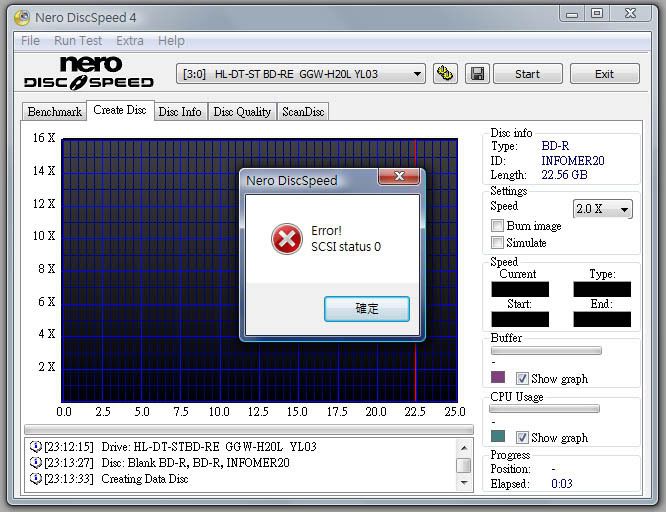Click the '22.56 GB' length value
The width and height of the screenshot is (666, 512).
(564, 175)
